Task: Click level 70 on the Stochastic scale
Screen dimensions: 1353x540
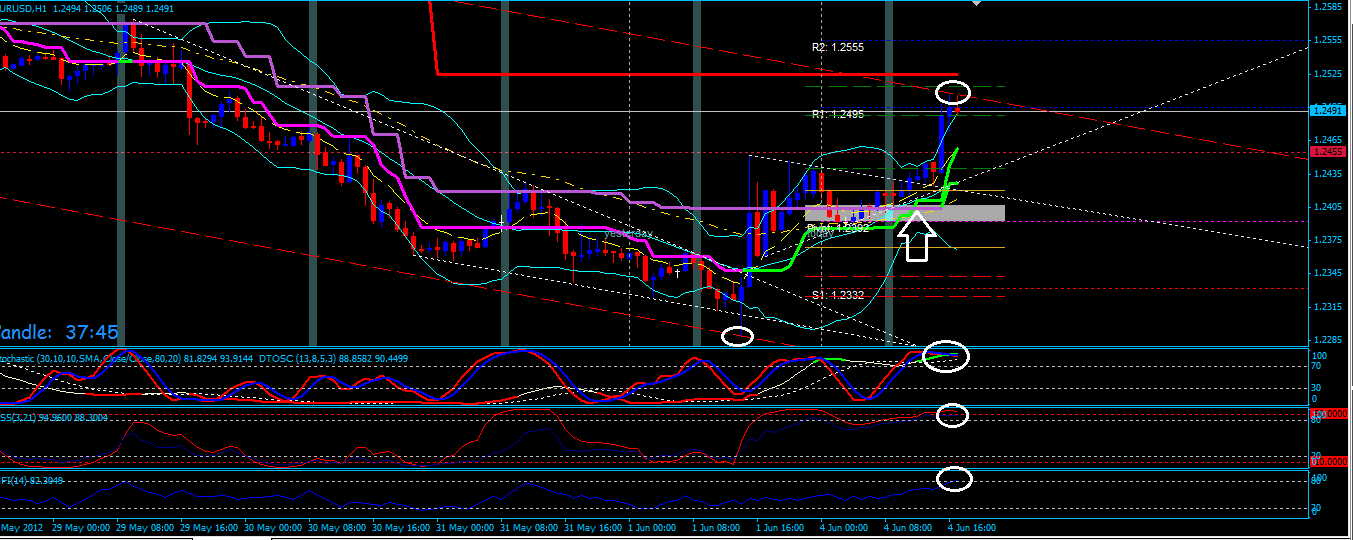Action: 1317,367
